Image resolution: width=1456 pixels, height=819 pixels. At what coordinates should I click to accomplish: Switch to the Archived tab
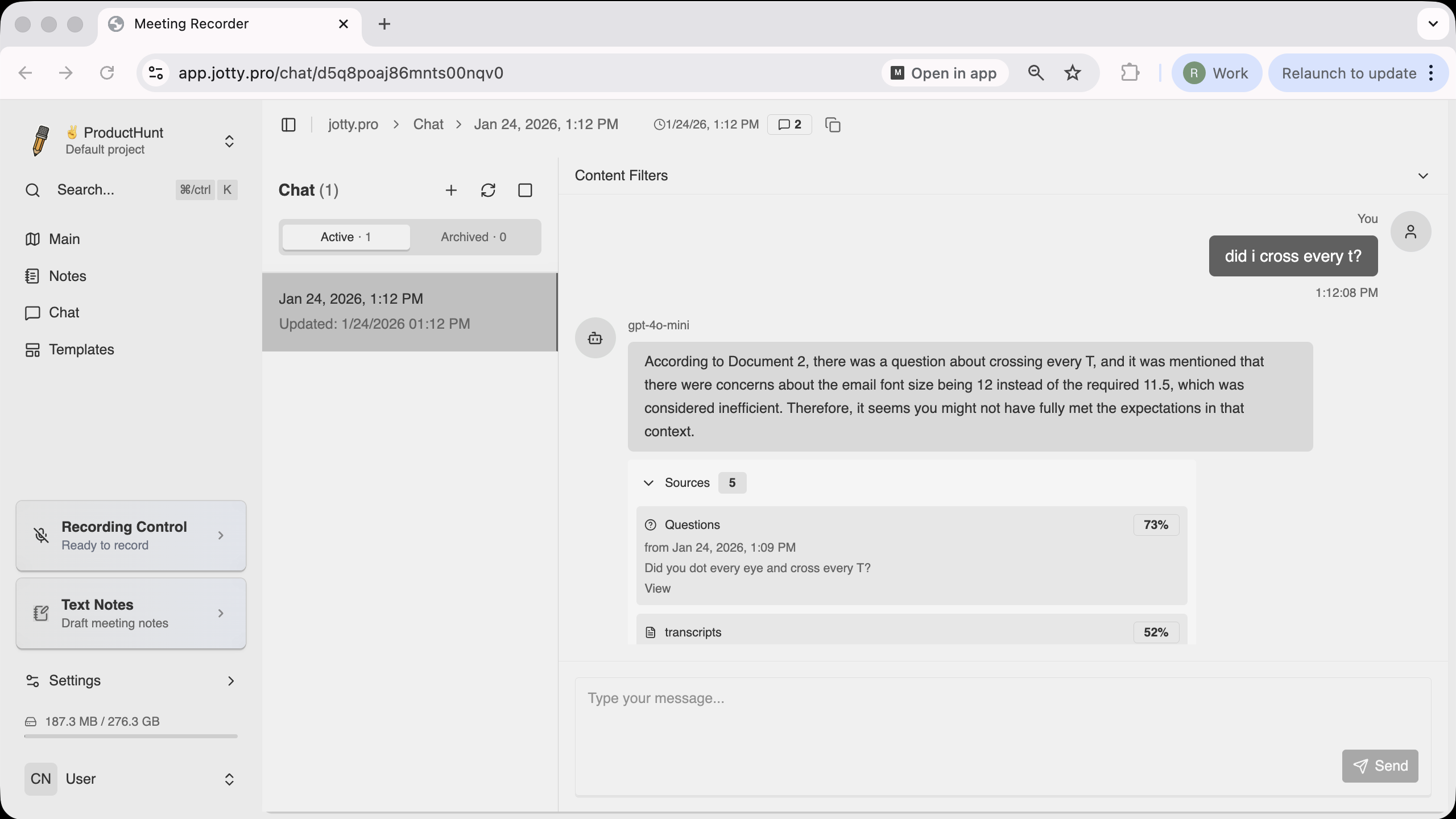[x=474, y=237]
